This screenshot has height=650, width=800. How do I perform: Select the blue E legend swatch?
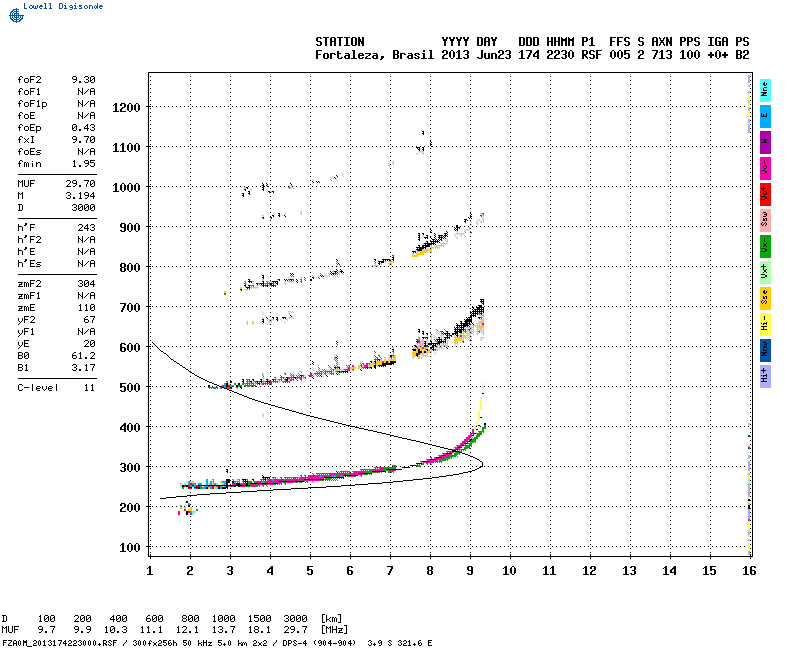[765, 116]
